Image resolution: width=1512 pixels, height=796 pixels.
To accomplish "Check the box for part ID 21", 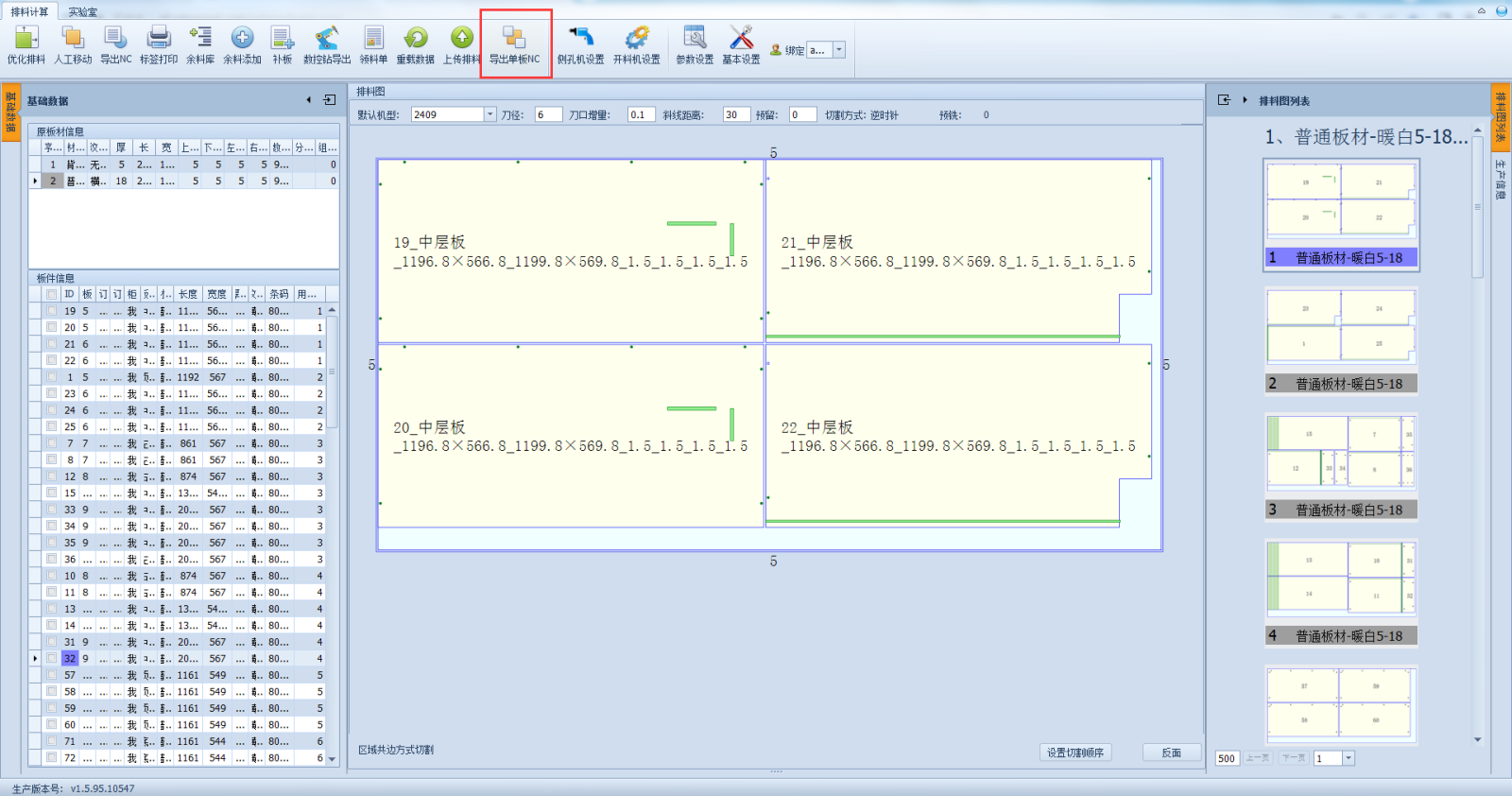I will click(52, 344).
